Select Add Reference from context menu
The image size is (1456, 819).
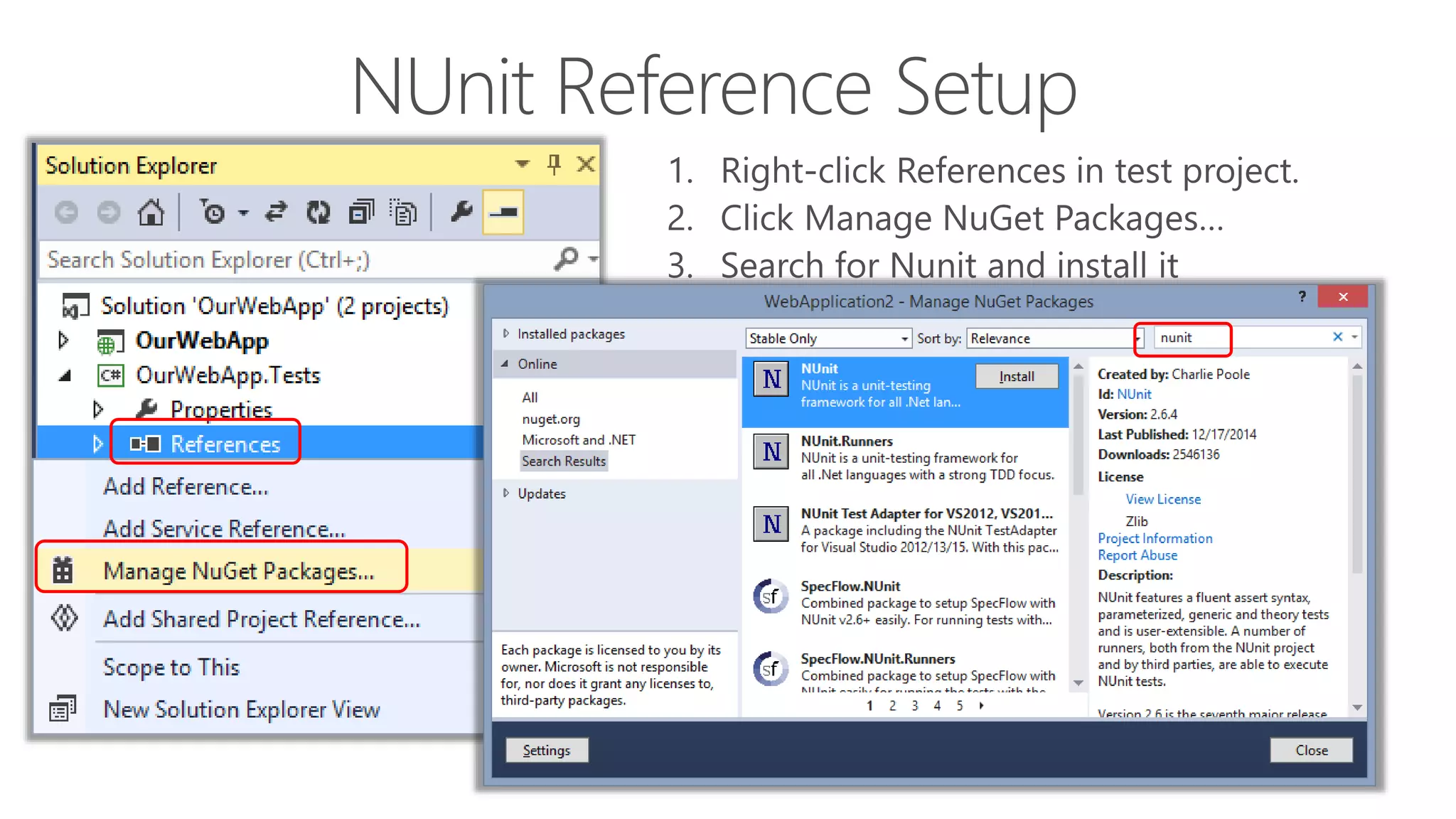(x=186, y=487)
